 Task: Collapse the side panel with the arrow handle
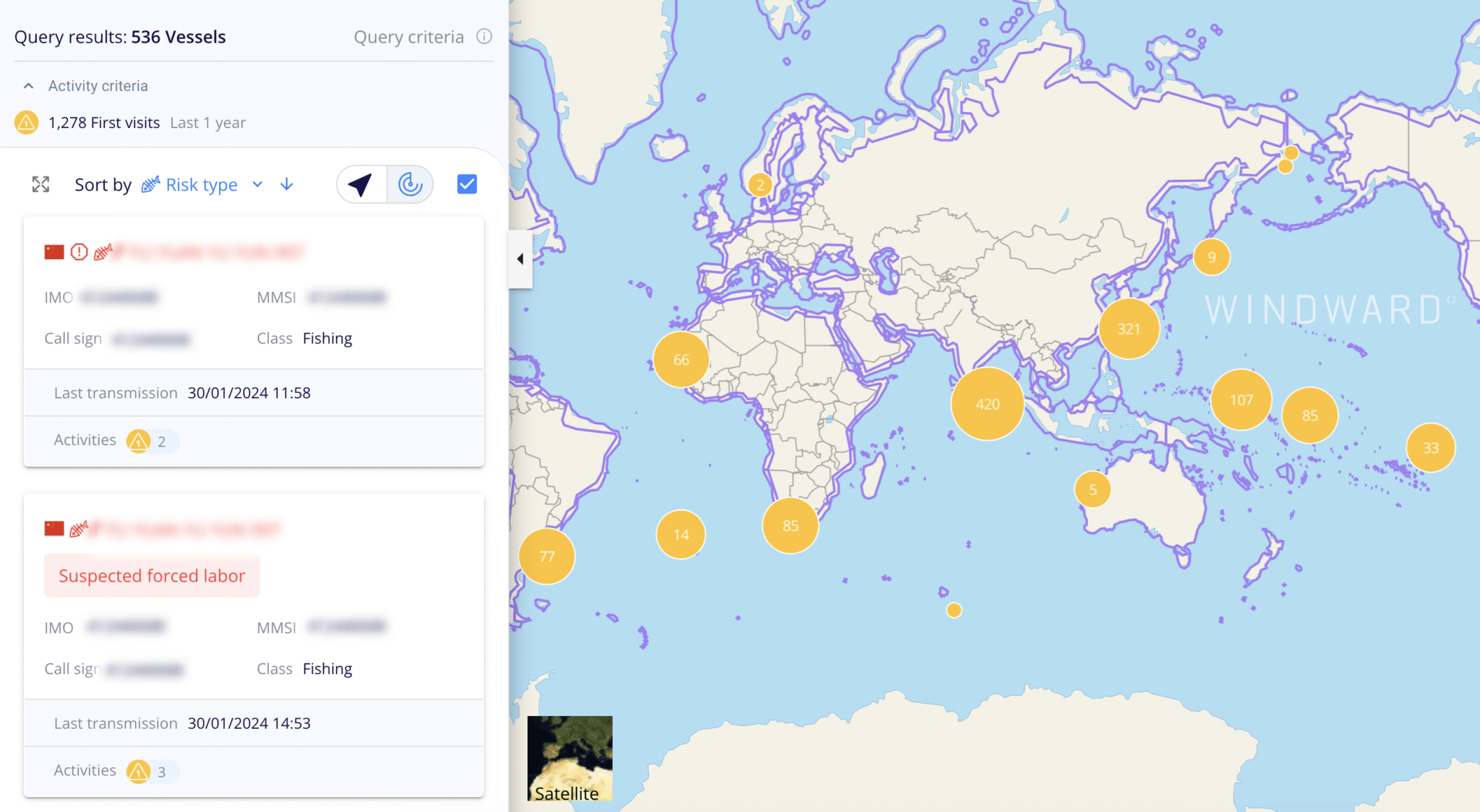pos(520,259)
